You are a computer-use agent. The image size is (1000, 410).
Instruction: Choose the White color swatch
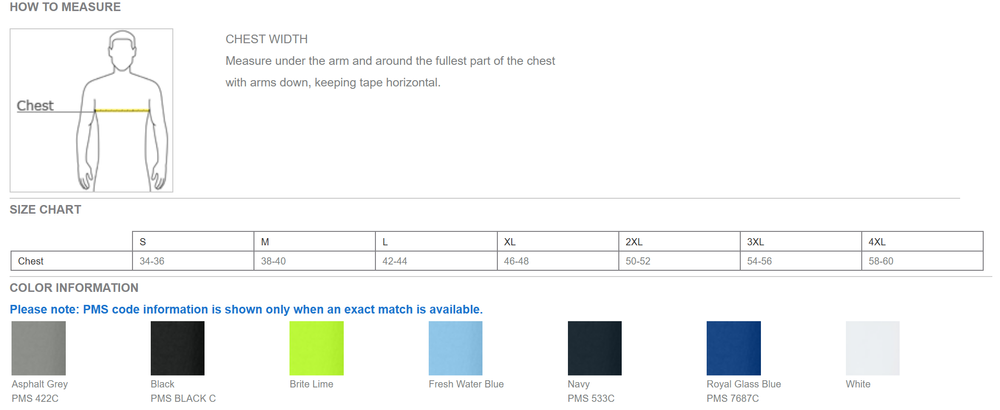click(x=872, y=347)
